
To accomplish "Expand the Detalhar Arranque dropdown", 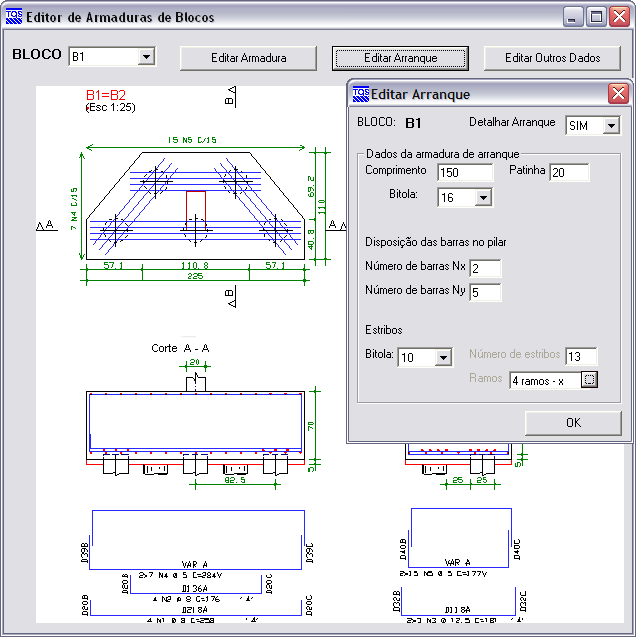I will [x=611, y=126].
